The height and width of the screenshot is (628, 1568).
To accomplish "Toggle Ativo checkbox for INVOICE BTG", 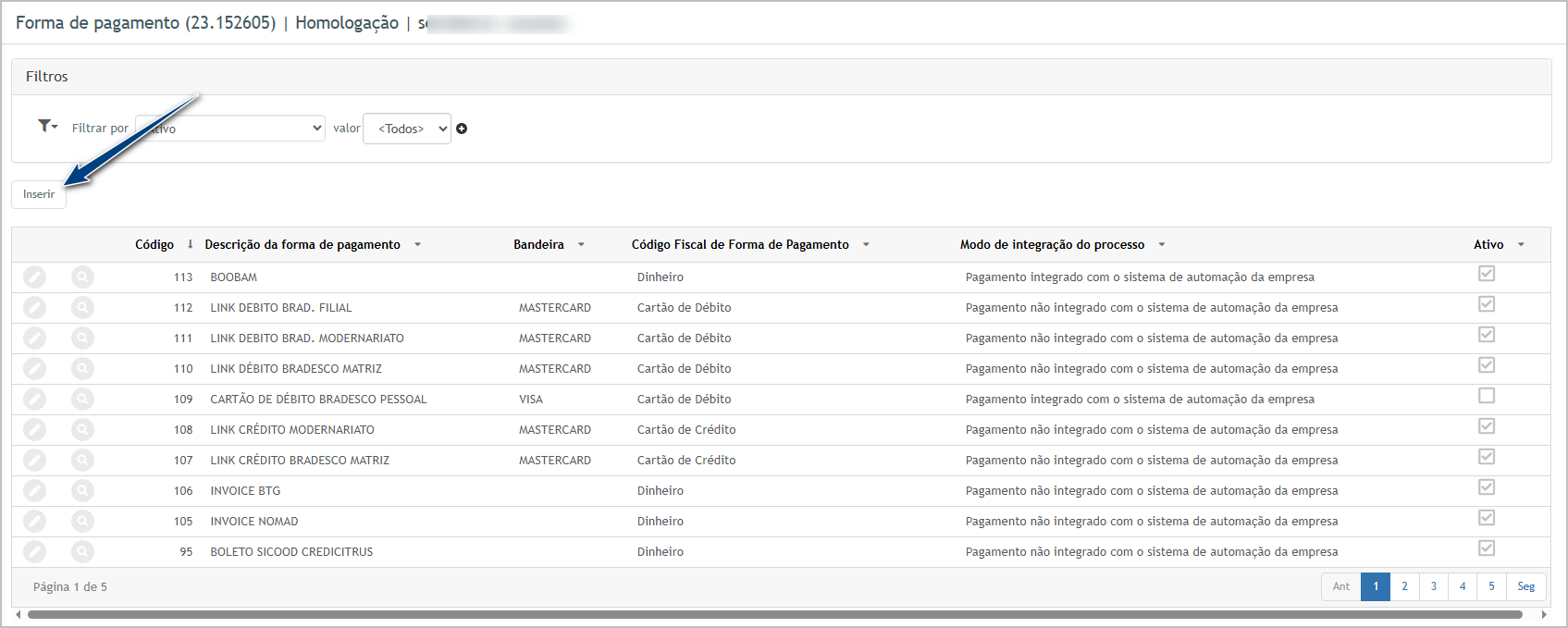I will [x=1487, y=487].
